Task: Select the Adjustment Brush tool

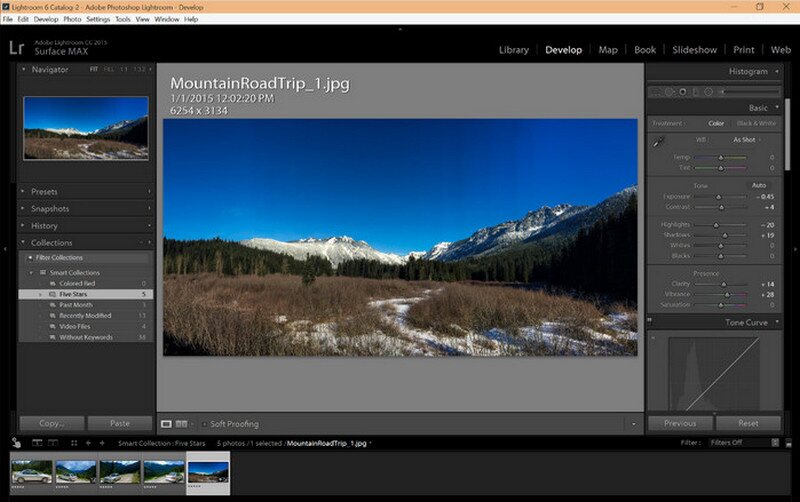Action: tap(750, 92)
